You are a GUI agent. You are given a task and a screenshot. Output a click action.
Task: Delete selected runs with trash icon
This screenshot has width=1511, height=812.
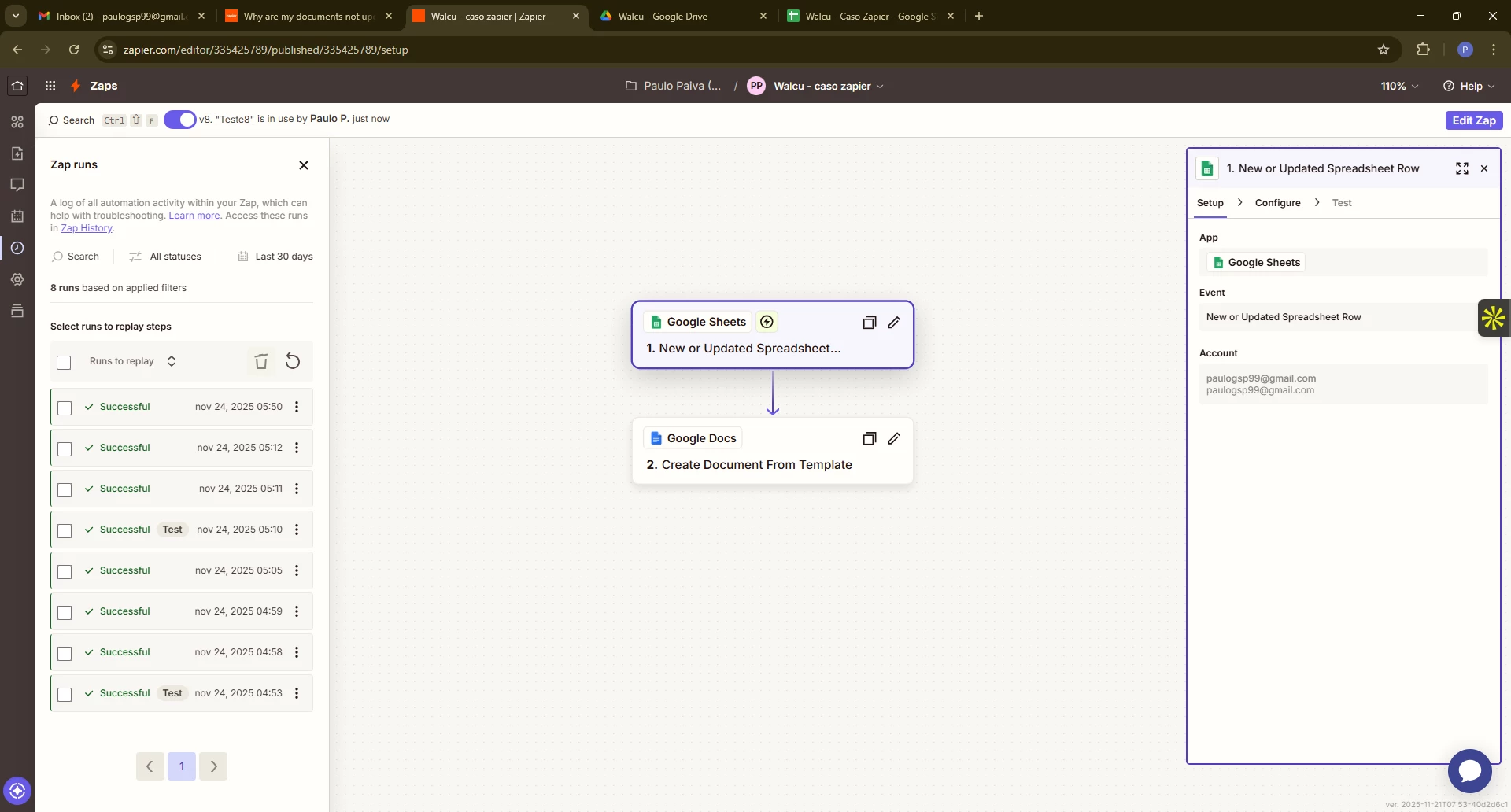point(261,361)
